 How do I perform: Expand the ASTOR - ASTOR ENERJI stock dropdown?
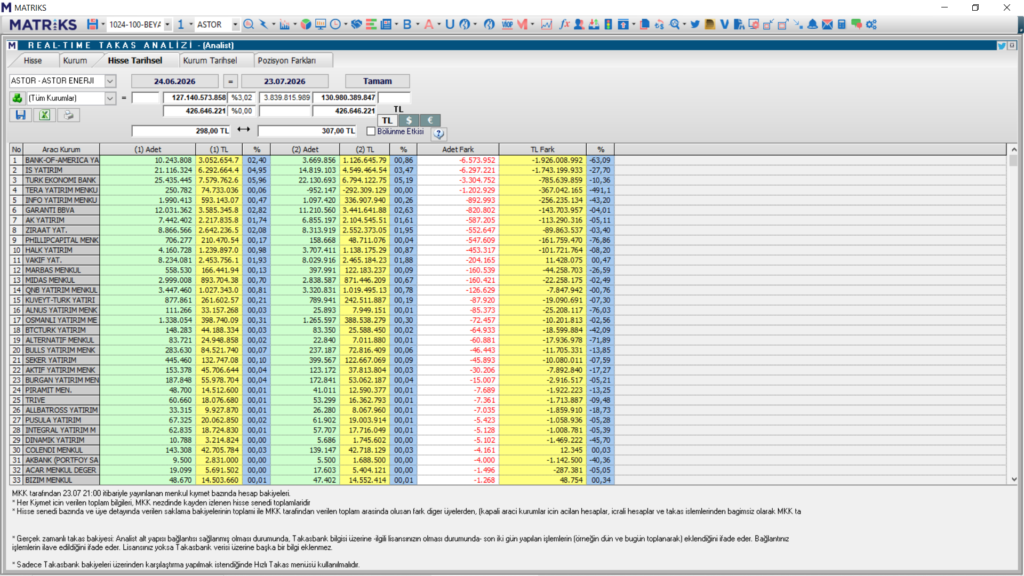click(110, 81)
